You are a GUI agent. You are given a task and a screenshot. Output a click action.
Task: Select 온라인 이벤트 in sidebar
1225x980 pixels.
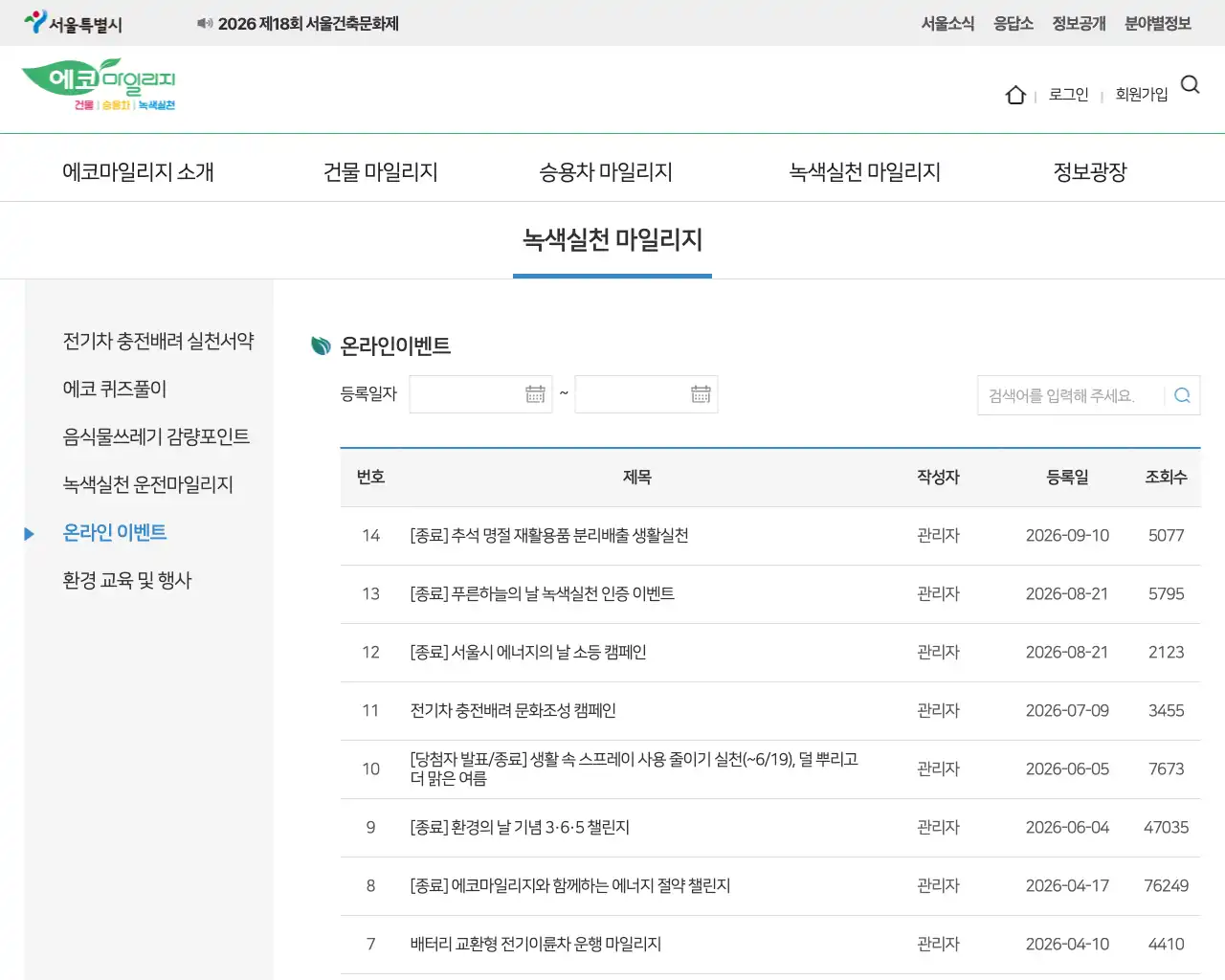point(114,532)
